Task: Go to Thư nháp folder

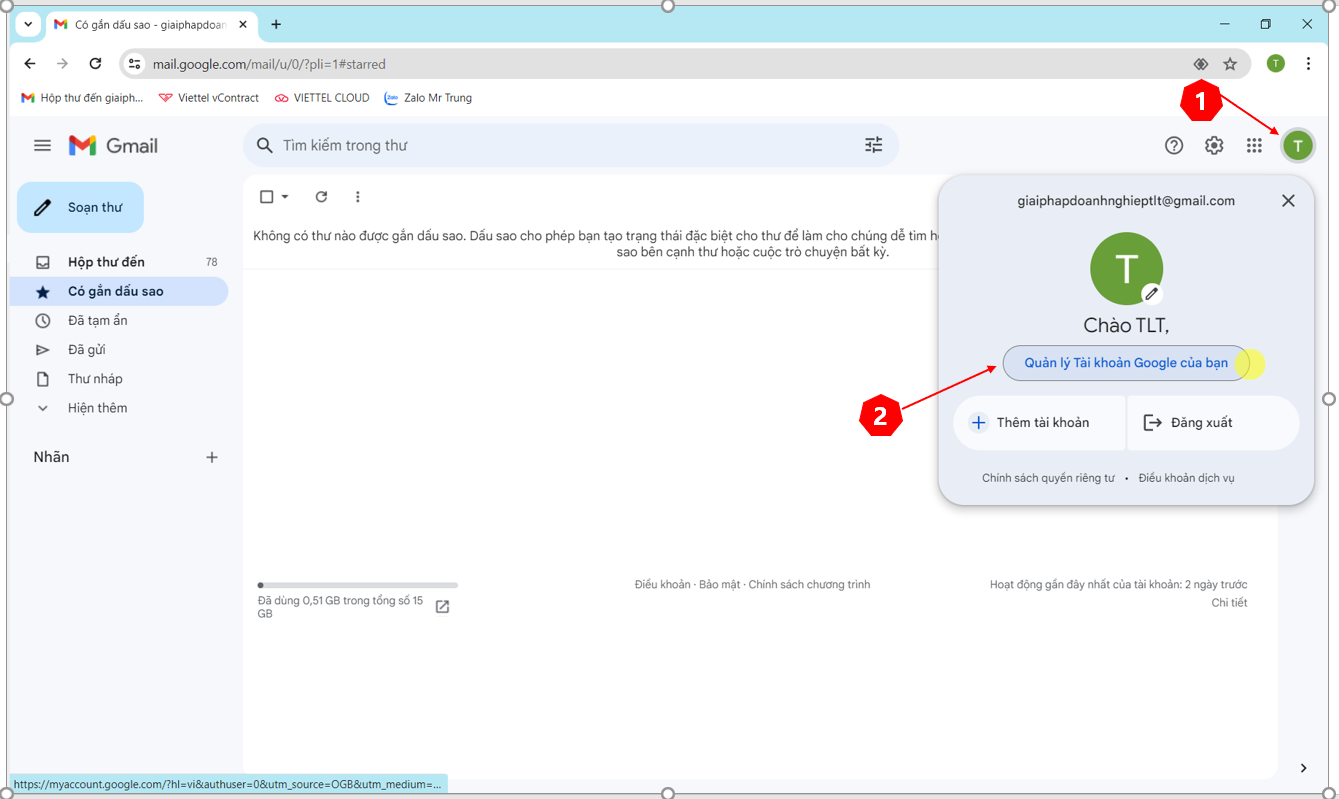Action: coord(95,379)
